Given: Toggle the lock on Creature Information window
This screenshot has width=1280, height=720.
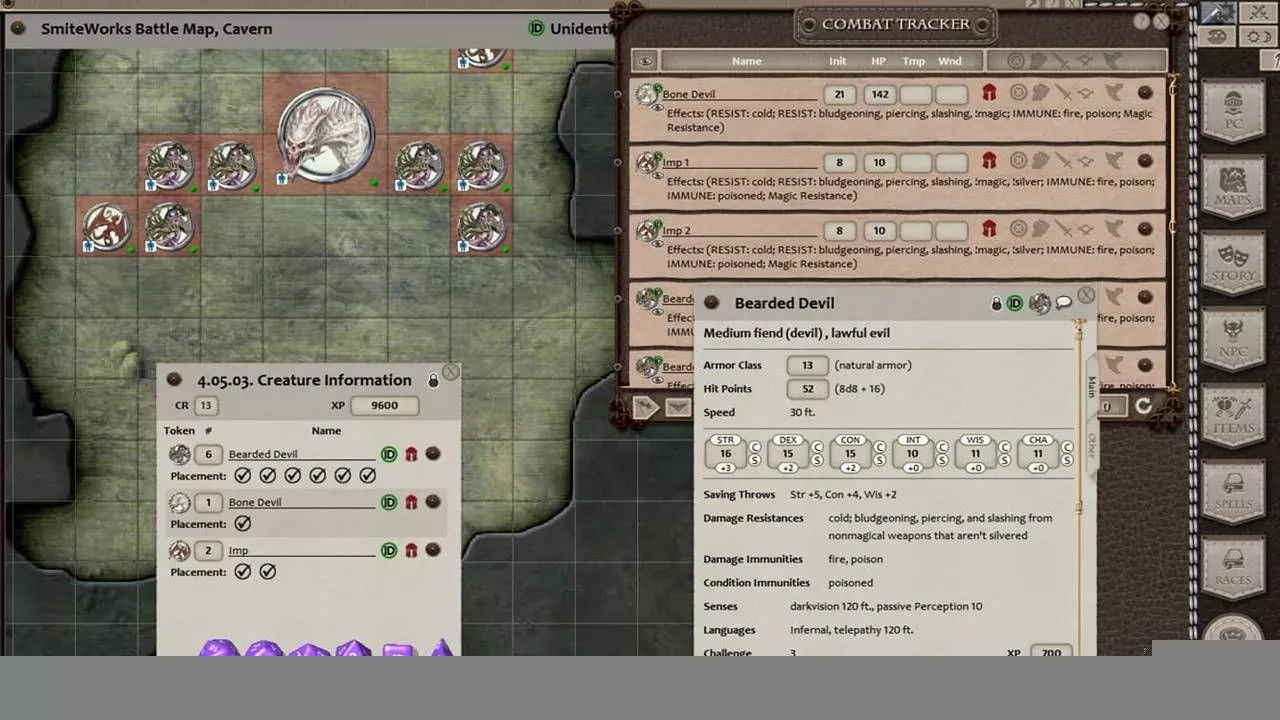Looking at the screenshot, I should click(433, 381).
